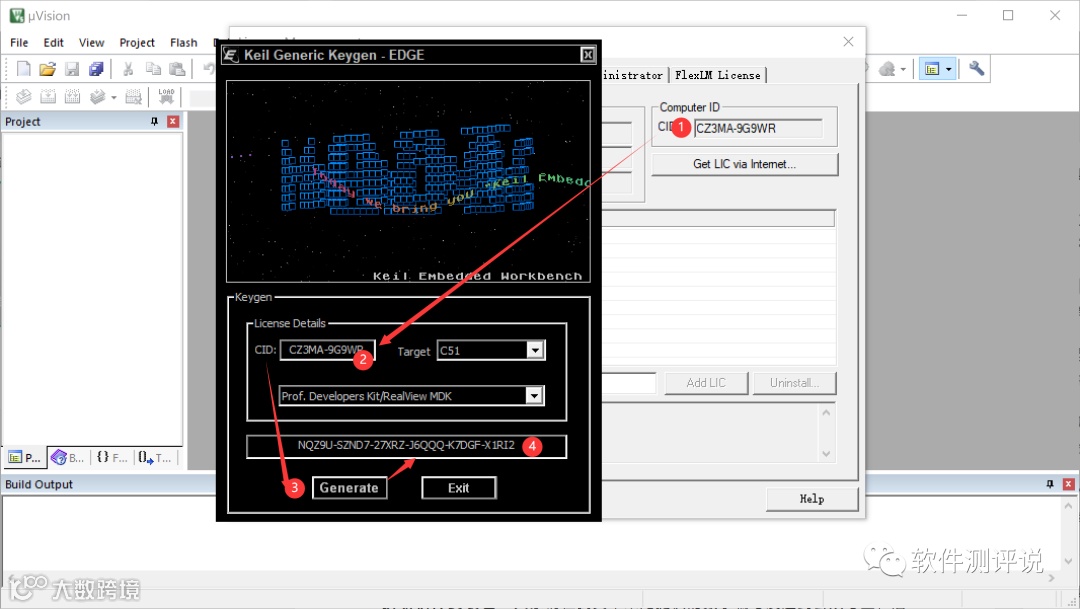1080x609 pixels.
Task: Open the Prof. Developers Kit/RealView MDK dropdown
Action: [534, 395]
